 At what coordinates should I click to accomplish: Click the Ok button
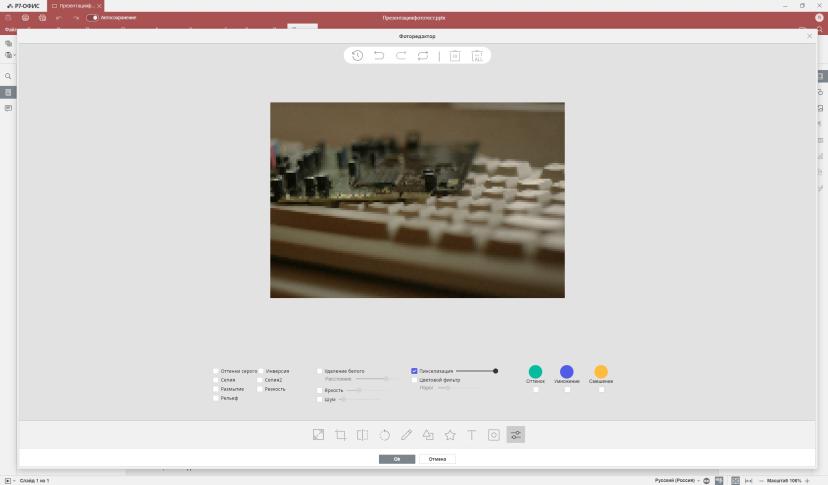click(x=397, y=459)
